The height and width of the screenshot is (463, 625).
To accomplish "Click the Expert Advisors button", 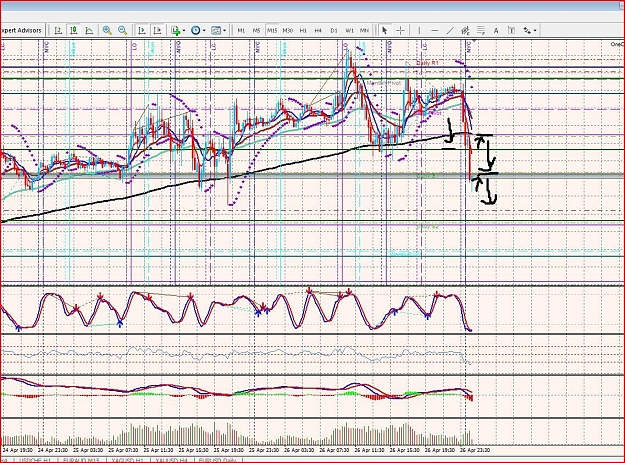I will coord(22,30).
